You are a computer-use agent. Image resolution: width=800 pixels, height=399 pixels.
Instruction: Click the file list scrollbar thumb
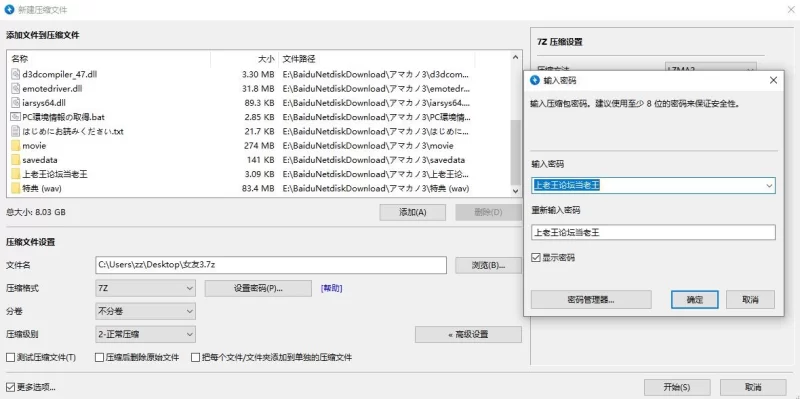(x=516, y=152)
